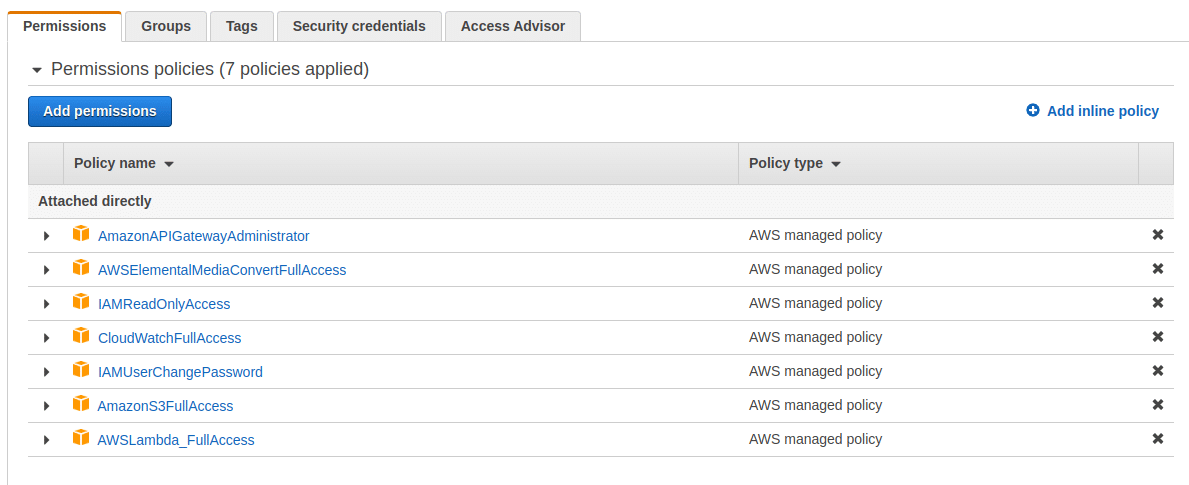Image resolution: width=1189 pixels, height=485 pixels.
Task: Open the Groups tab
Action: pyautogui.click(x=166, y=27)
